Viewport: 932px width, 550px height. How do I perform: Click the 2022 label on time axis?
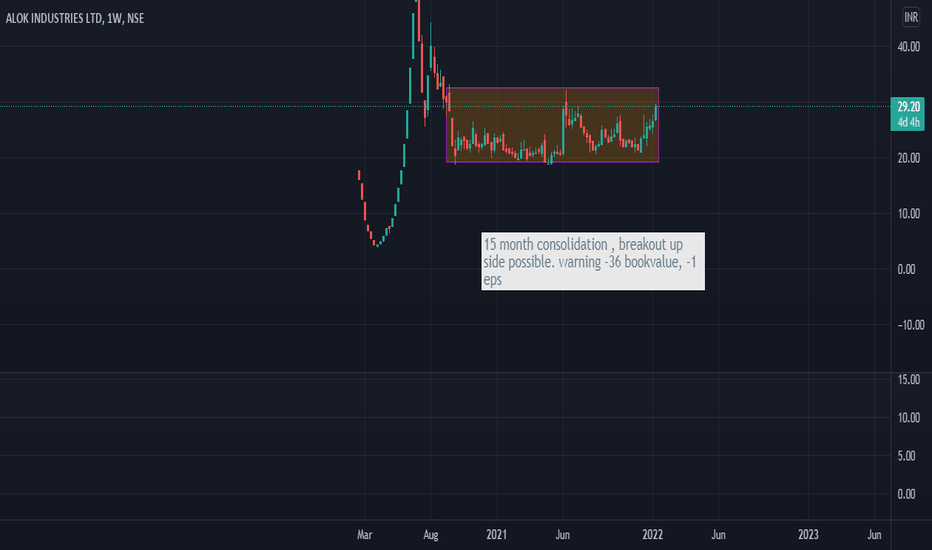(653, 535)
